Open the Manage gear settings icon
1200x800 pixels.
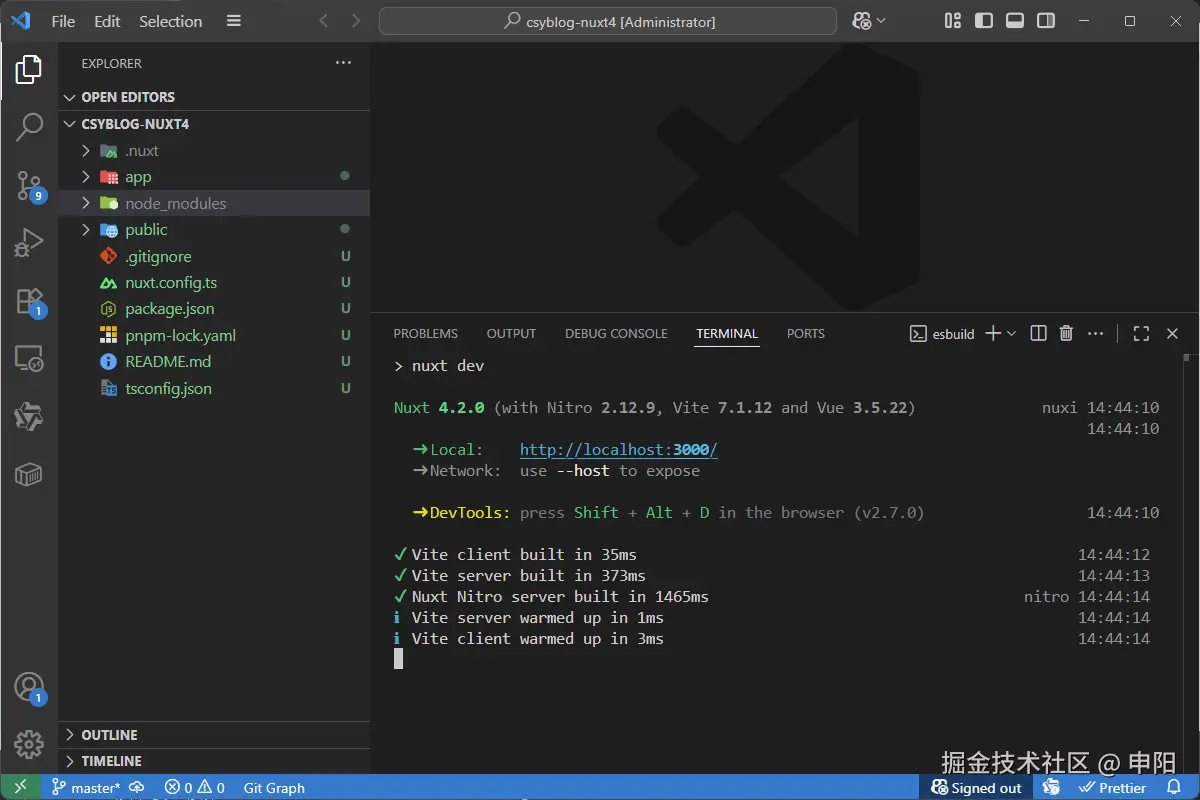point(29,744)
